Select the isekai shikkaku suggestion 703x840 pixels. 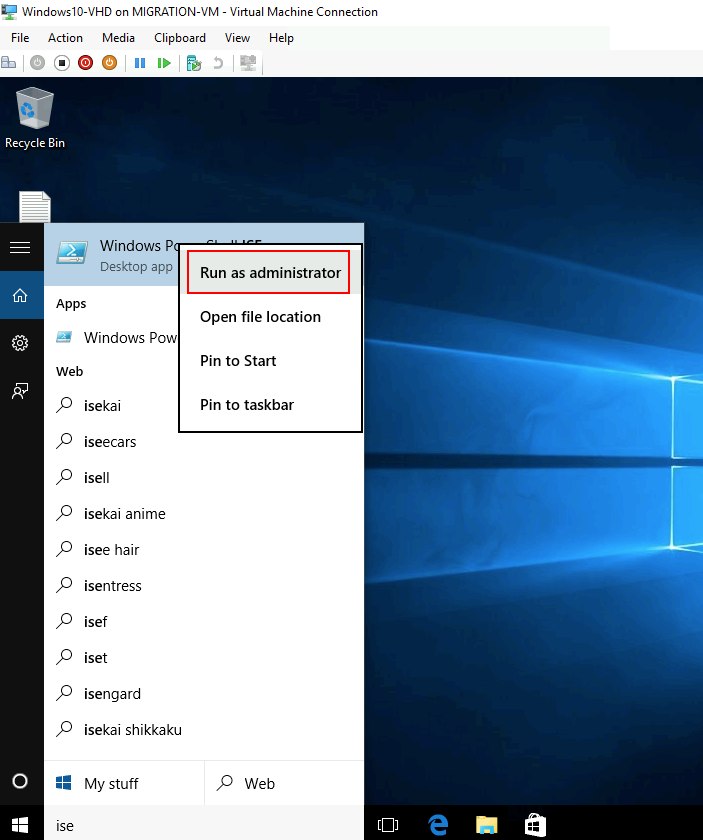[x=204, y=730]
